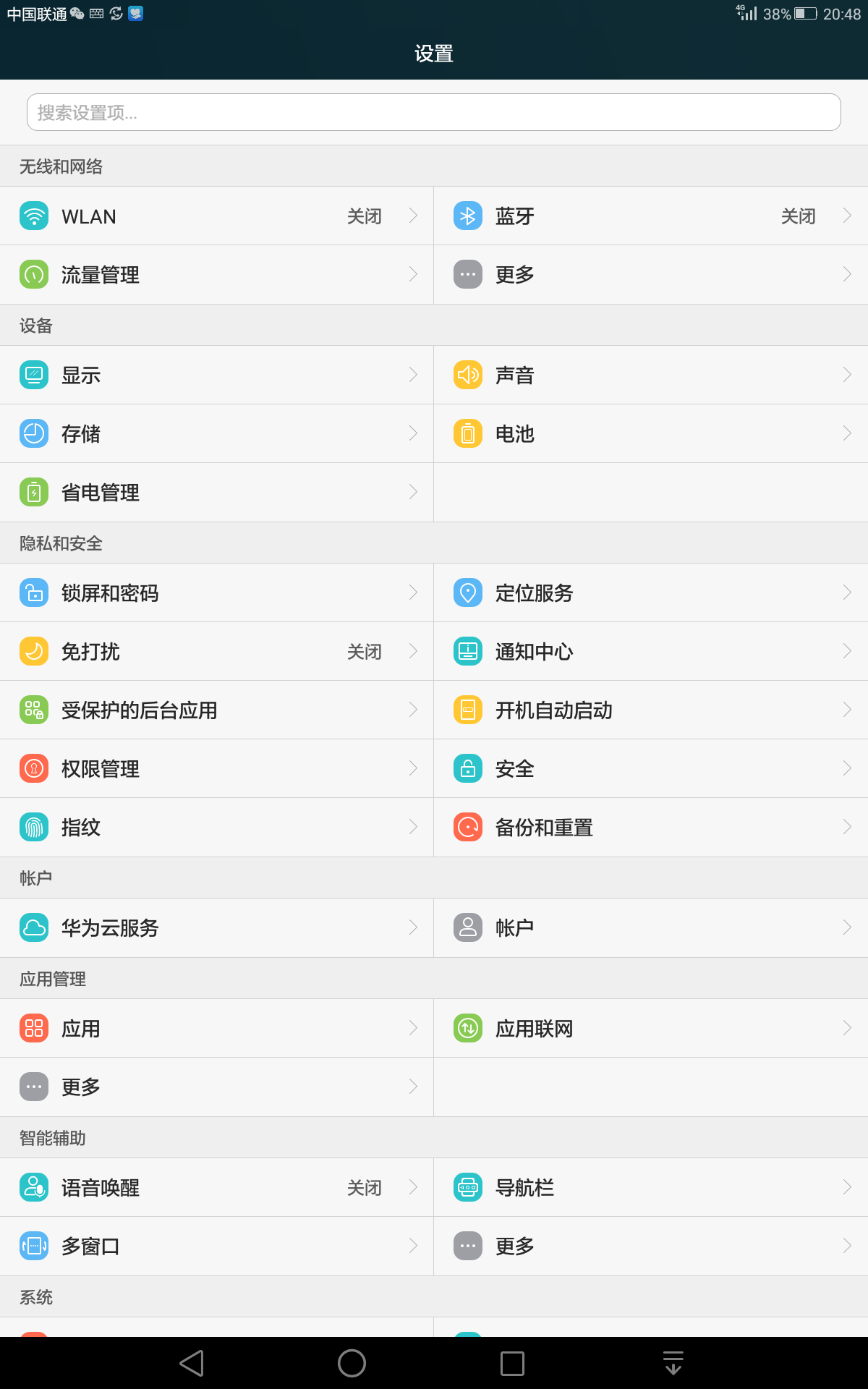Open the 流量管理 data usage icon
Screen dimensions: 868x1389
coord(34,275)
